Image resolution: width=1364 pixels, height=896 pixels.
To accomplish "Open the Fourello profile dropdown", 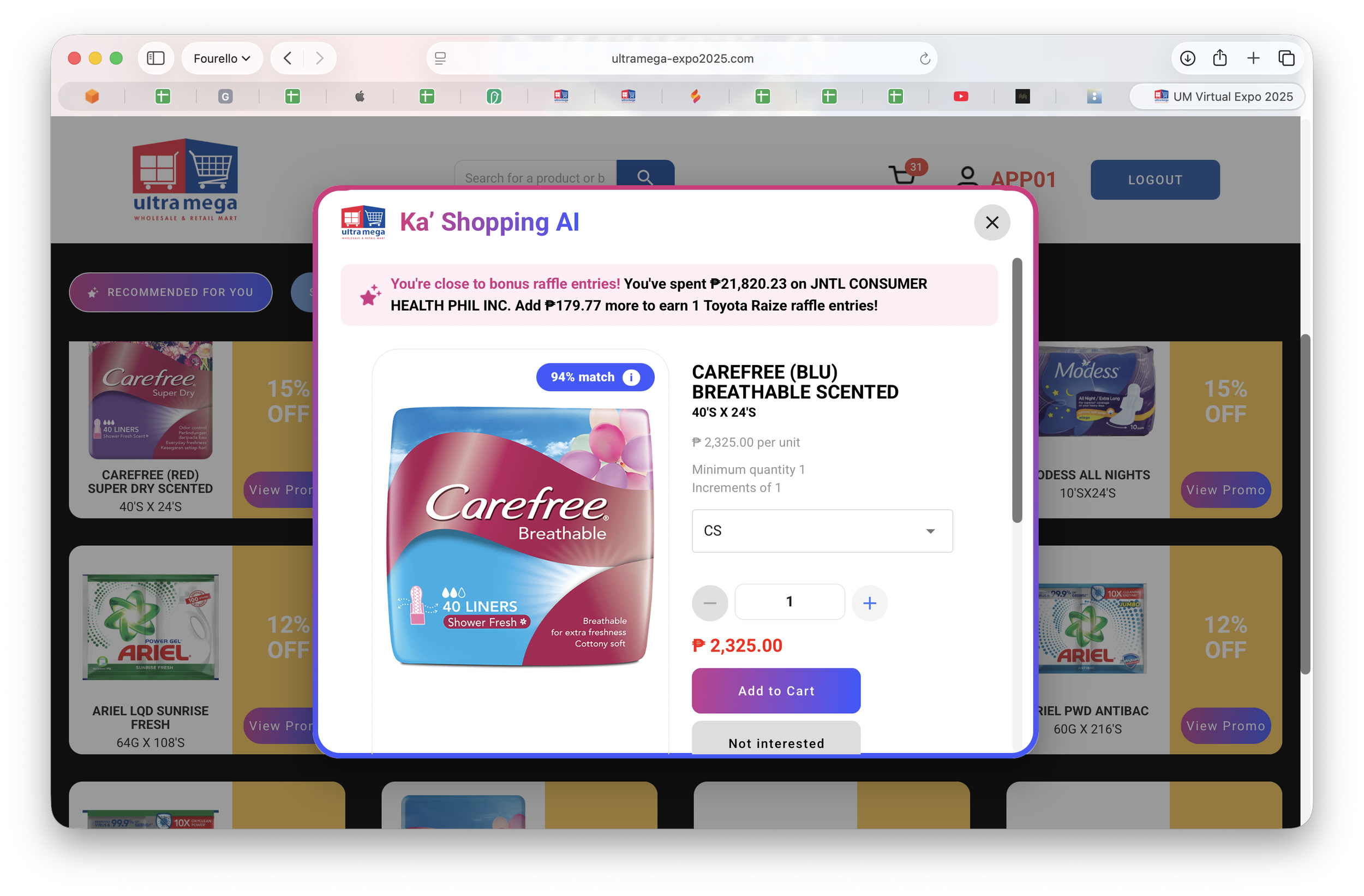I will pos(222,58).
